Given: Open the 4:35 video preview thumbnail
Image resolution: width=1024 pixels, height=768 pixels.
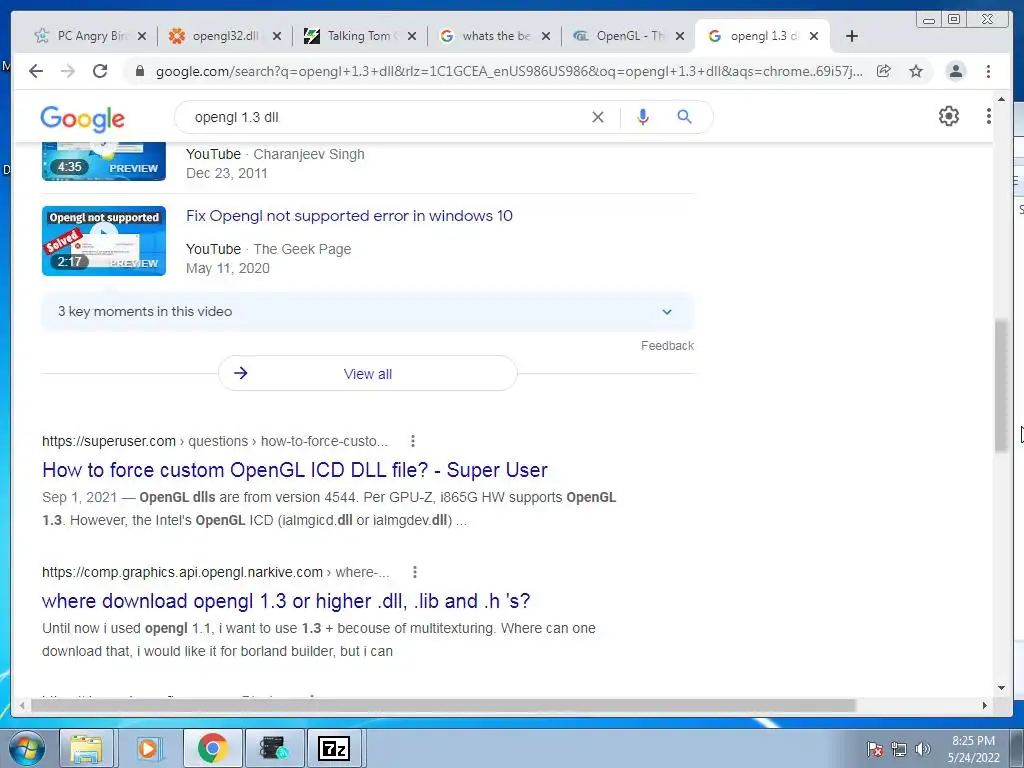Looking at the screenshot, I should click(x=104, y=161).
